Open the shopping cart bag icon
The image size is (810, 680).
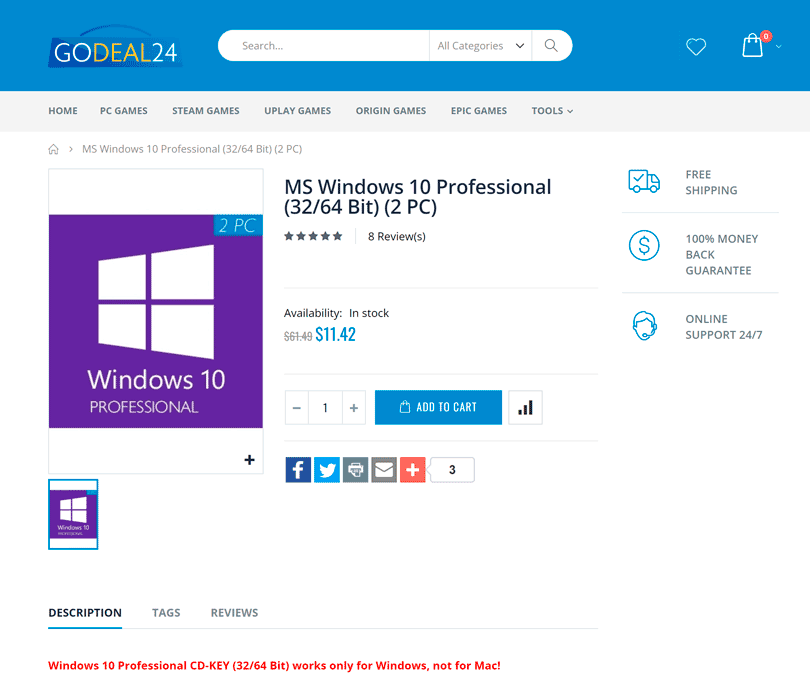[752, 45]
